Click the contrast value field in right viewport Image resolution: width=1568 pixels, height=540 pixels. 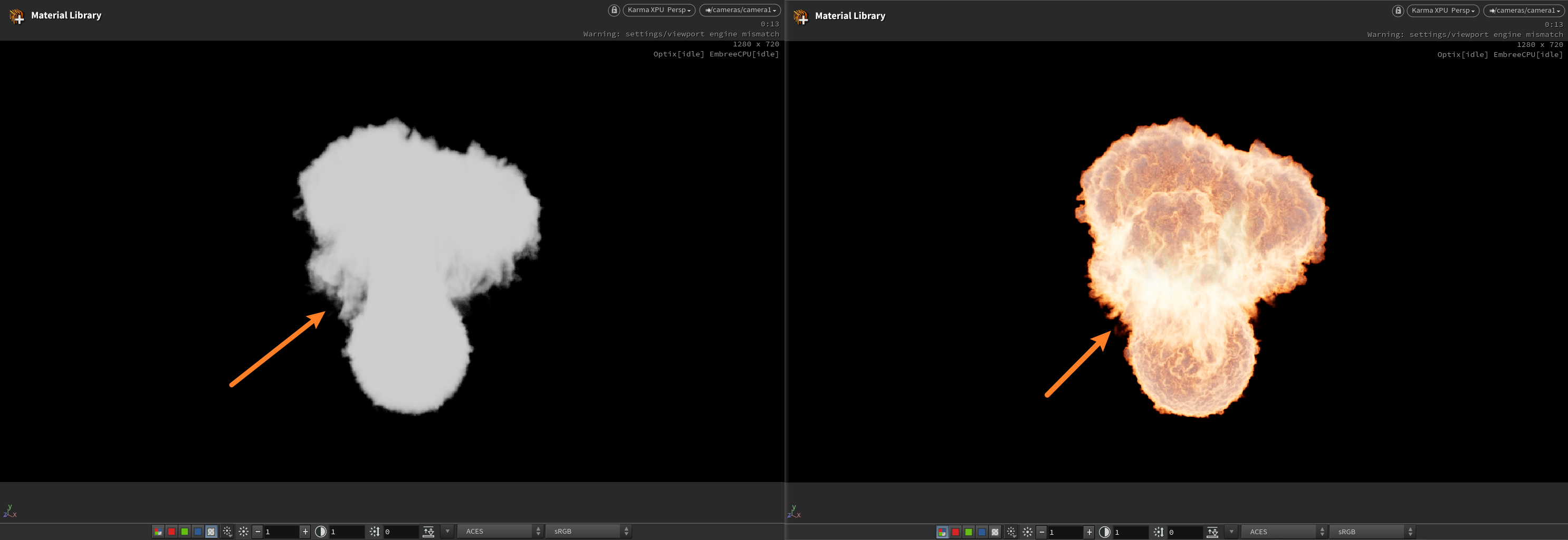(x=1131, y=532)
